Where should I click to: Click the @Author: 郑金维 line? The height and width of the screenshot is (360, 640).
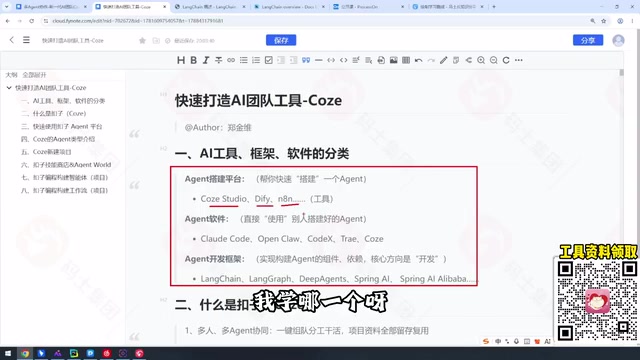(218, 128)
